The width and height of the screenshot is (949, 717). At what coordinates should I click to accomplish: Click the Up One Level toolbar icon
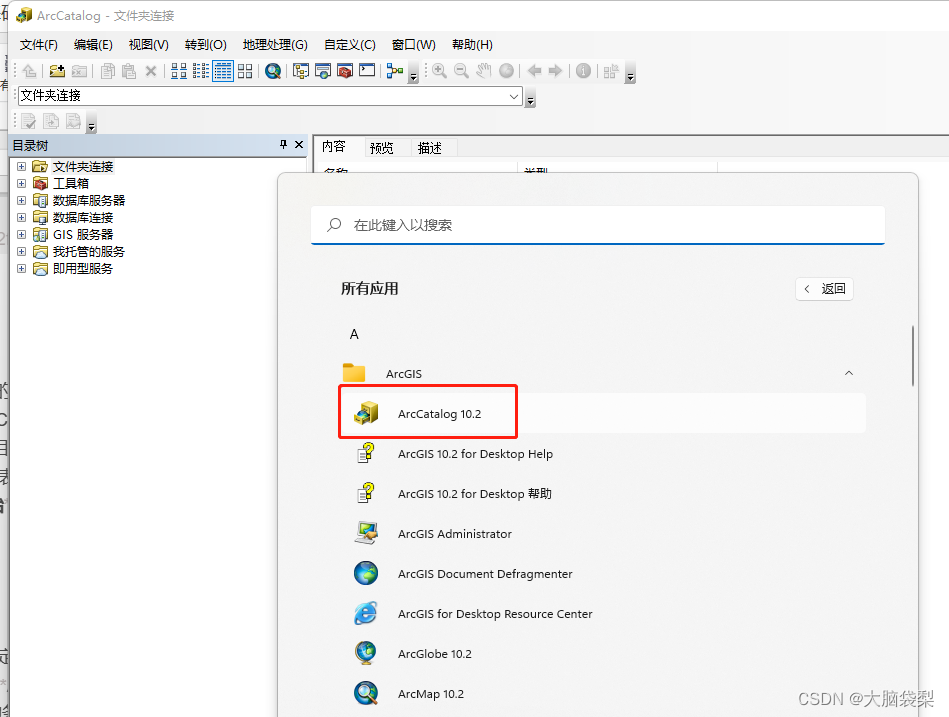click(x=29, y=71)
